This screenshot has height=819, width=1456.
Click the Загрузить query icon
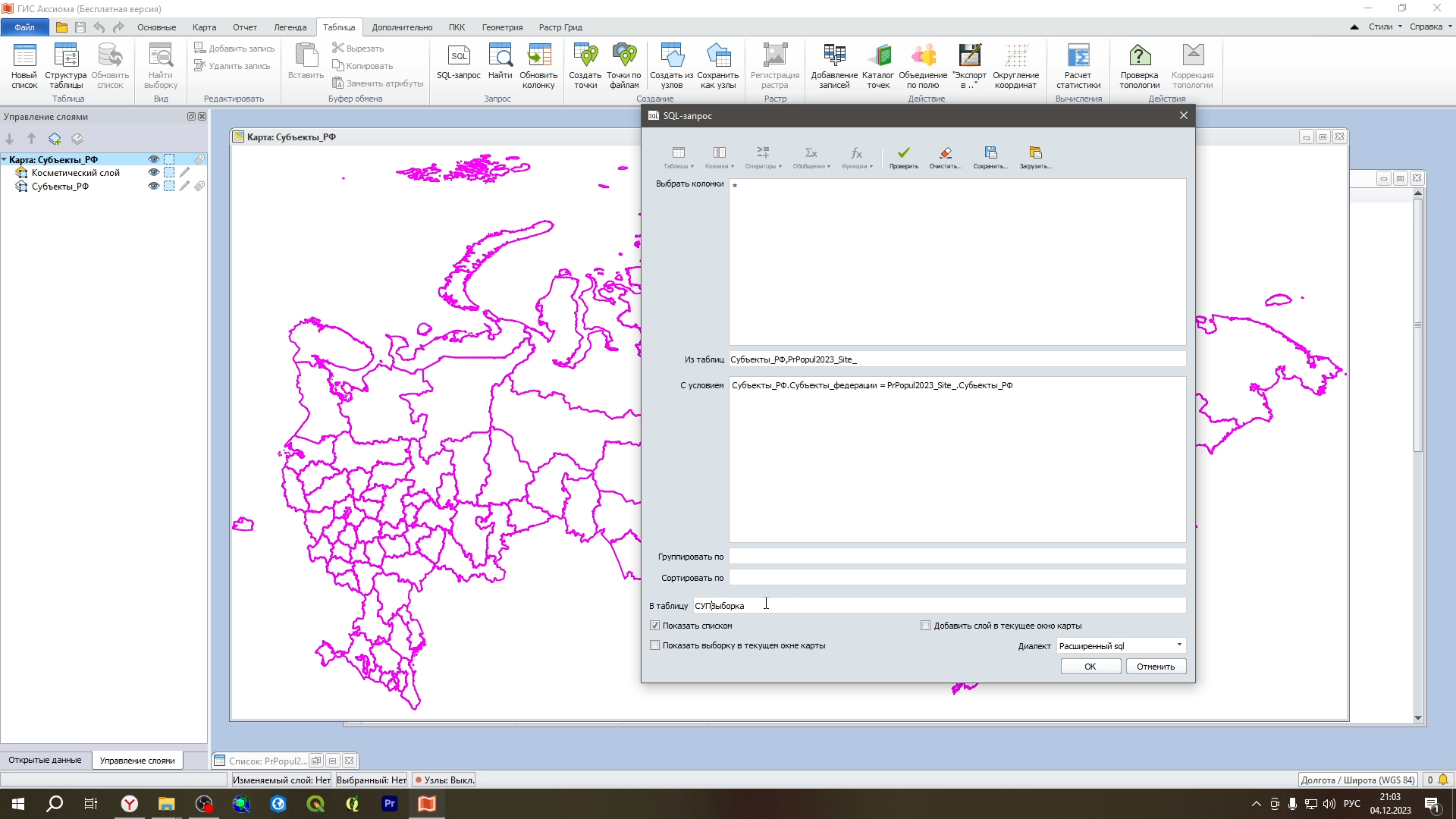pyautogui.click(x=1035, y=154)
